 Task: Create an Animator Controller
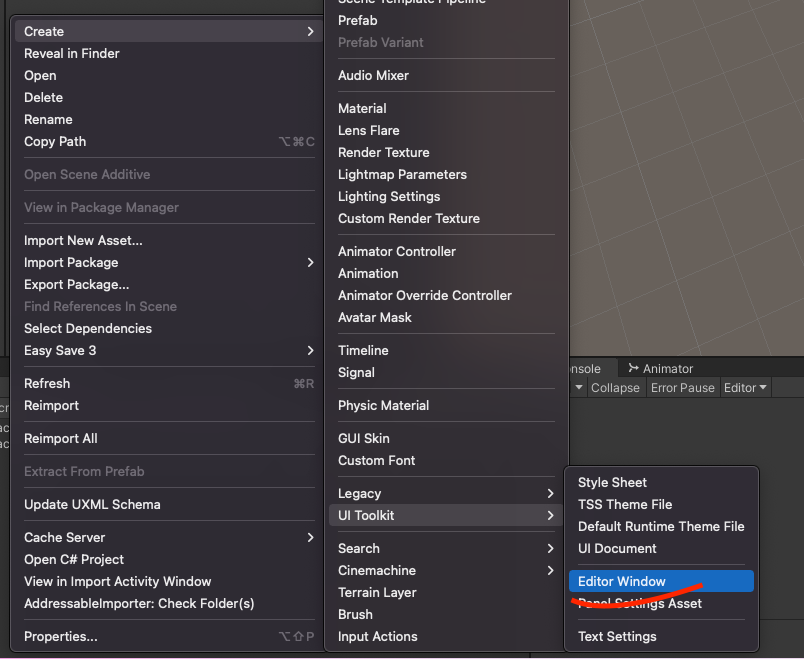coord(446,252)
